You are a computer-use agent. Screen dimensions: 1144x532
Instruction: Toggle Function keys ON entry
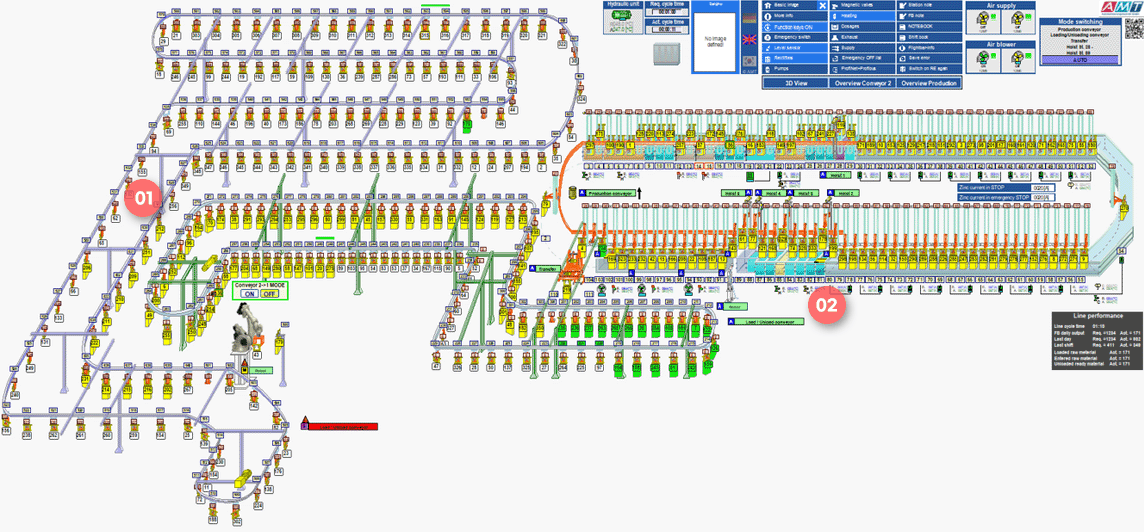(793, 26)
